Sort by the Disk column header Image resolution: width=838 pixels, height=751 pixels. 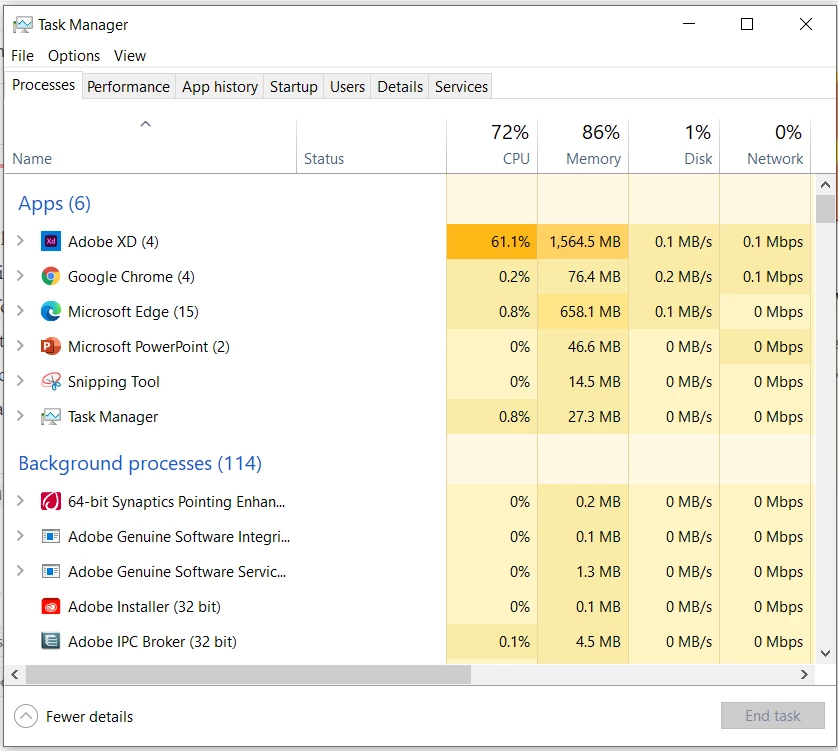(674, 146)
